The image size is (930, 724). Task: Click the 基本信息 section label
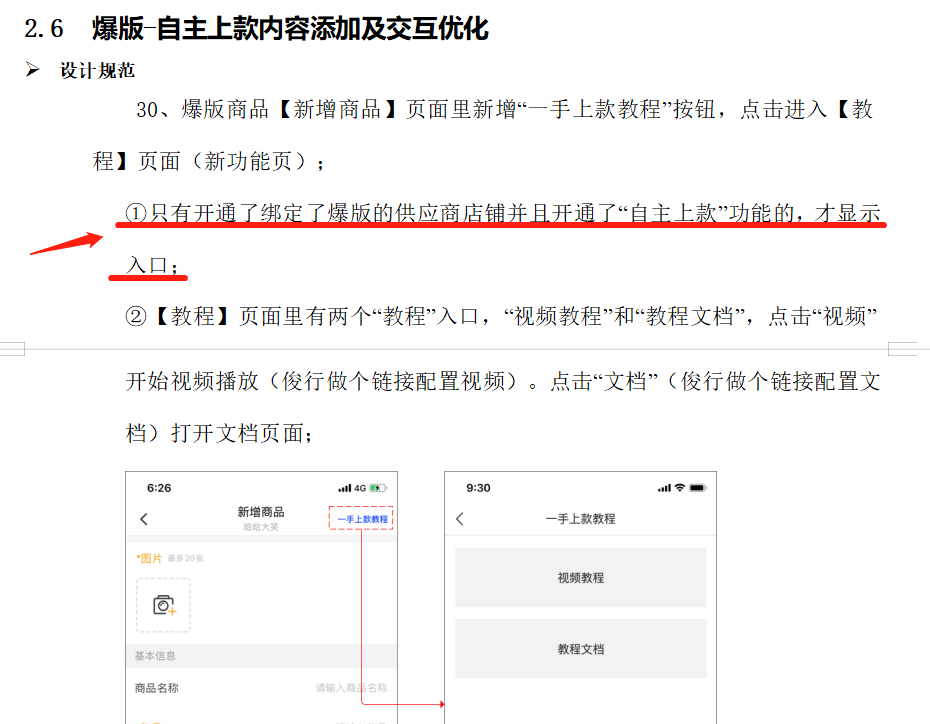tap(155, 656)
